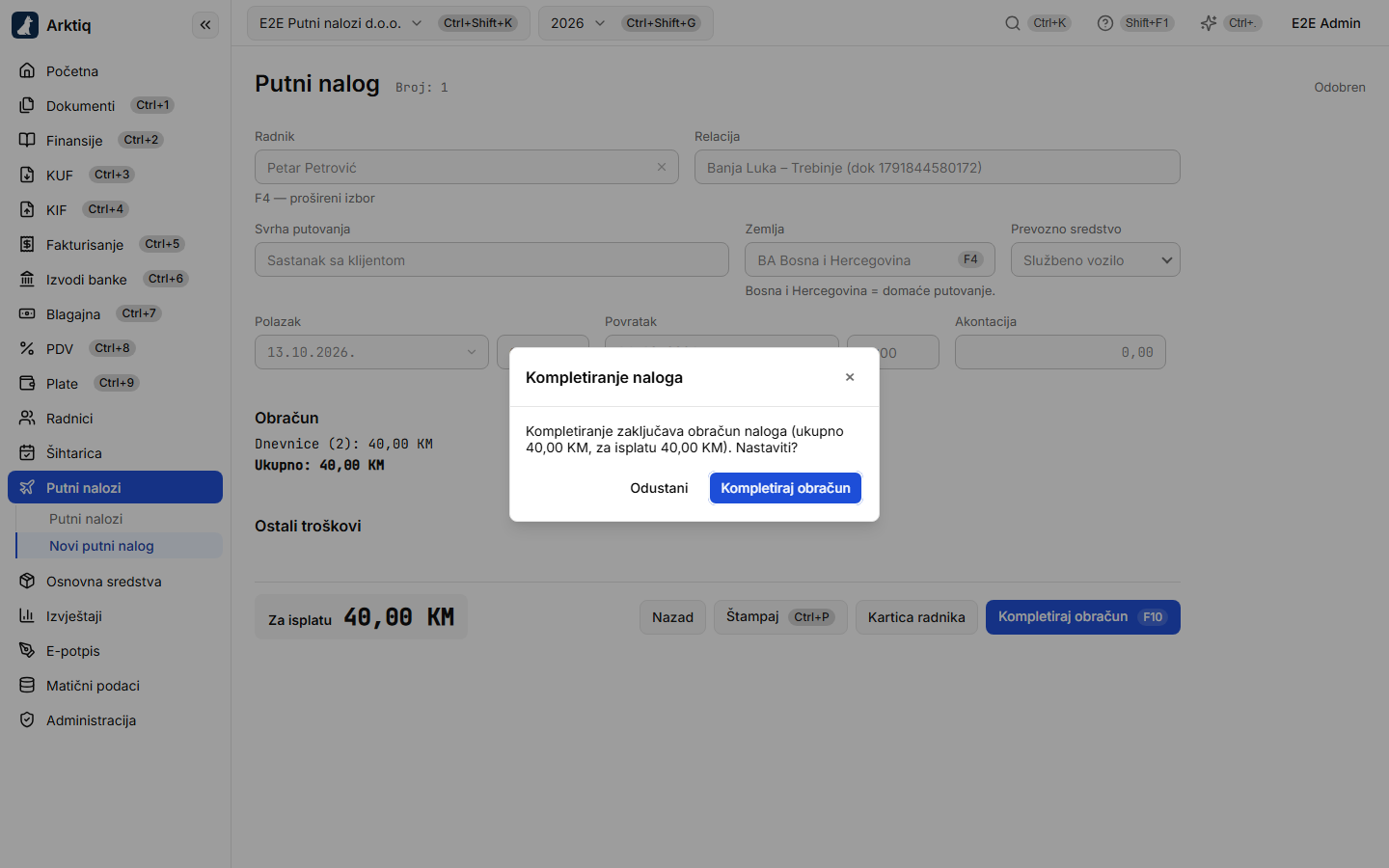Screen dimensions: 1389x868
Task: Open Izvještaji chart icon in sidebar
Action: [27, 615]
